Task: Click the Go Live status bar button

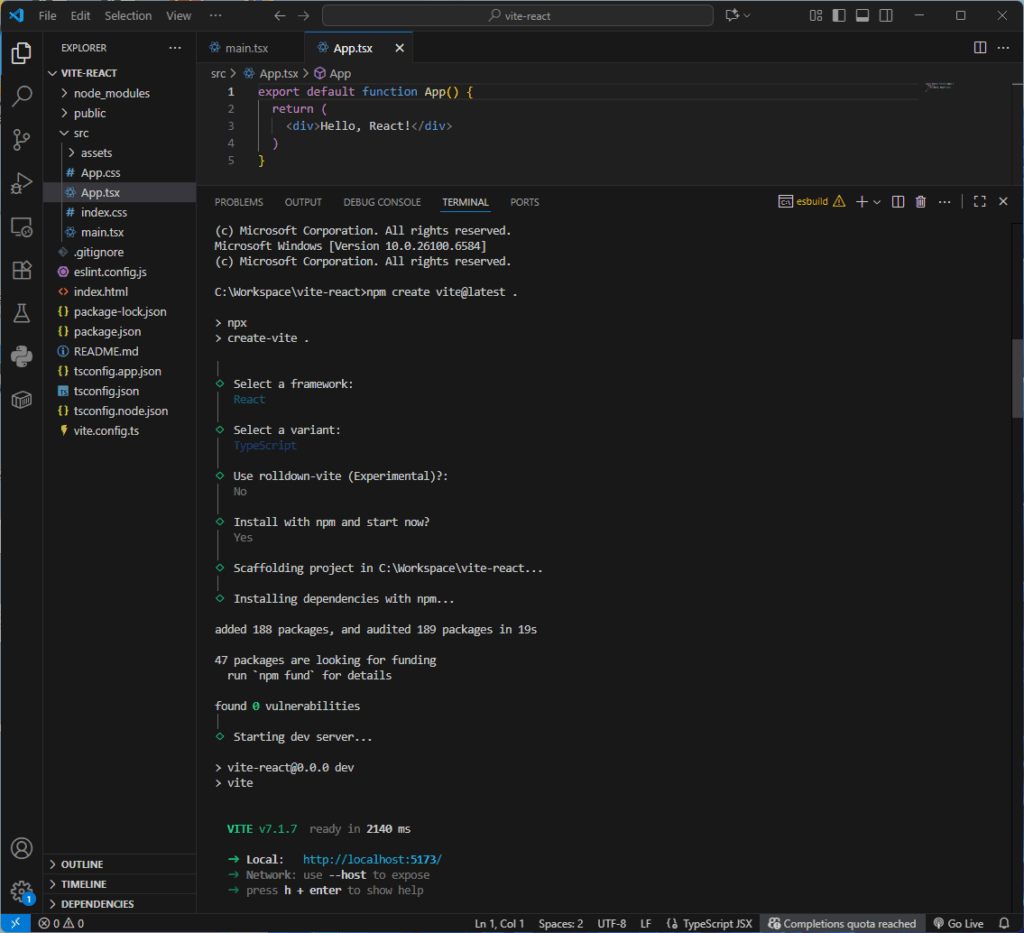Action: (958, 923)
